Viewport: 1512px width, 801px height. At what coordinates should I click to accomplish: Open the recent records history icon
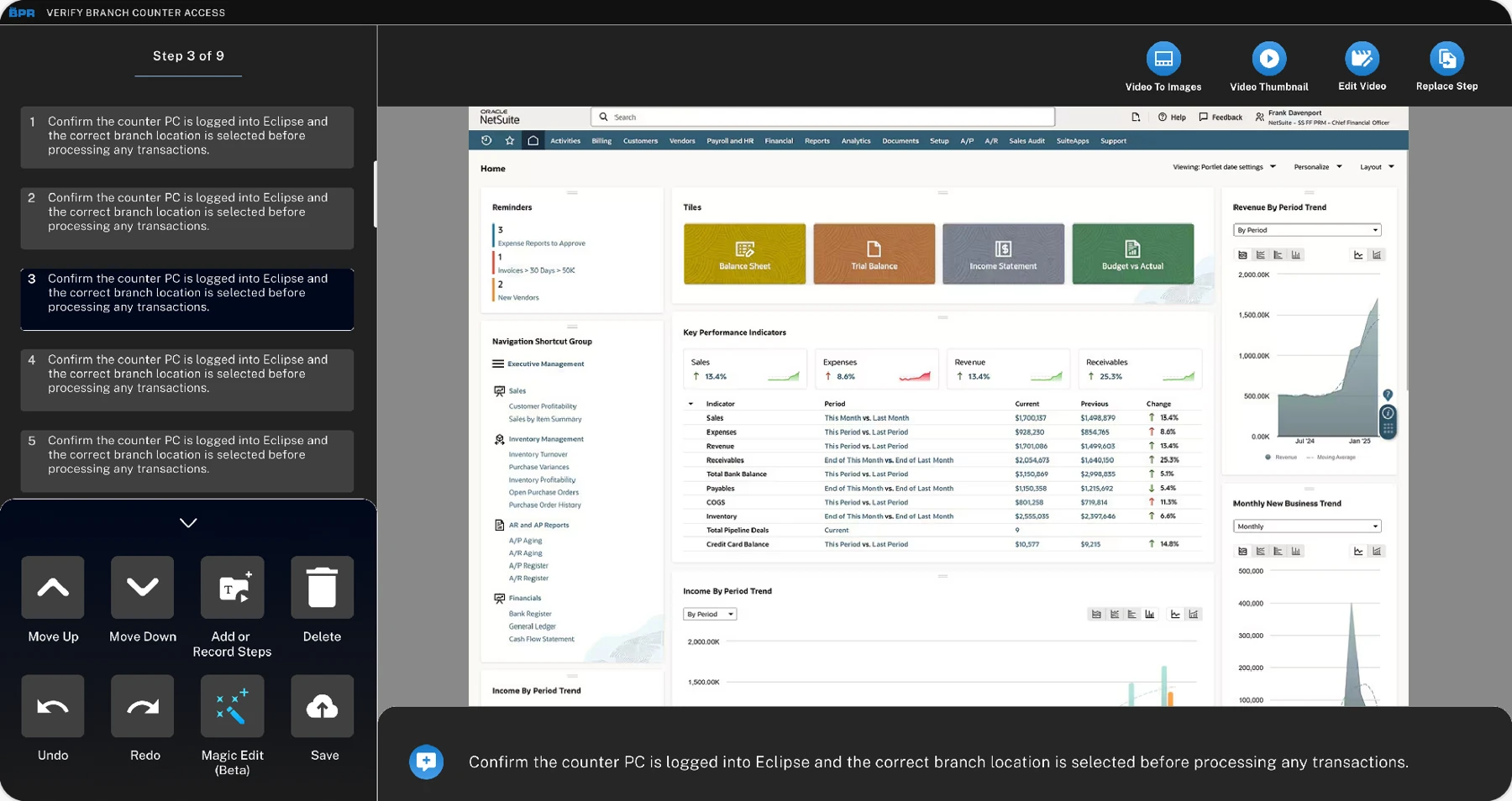486,140
